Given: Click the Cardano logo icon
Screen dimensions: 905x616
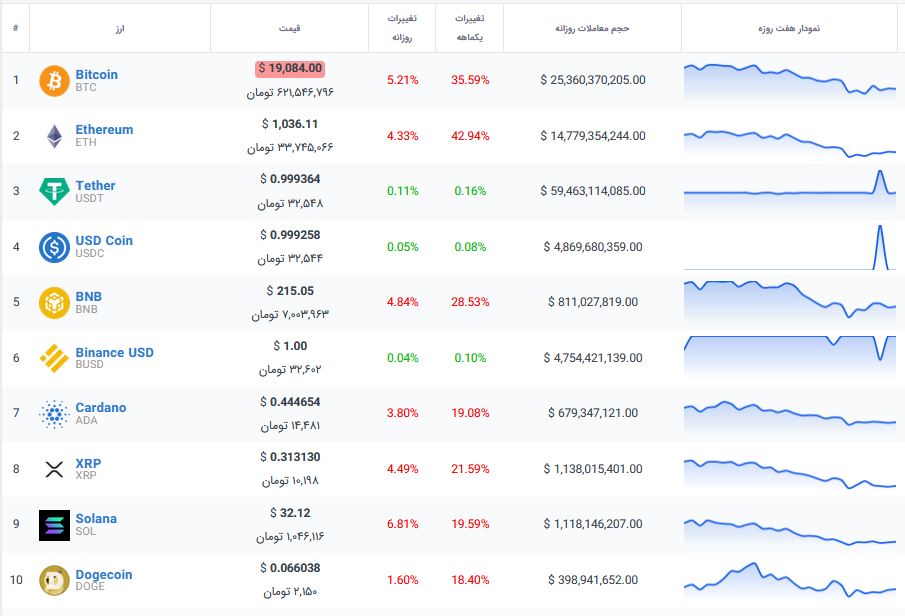Looking at the screenshot, I should click(54, 413).
